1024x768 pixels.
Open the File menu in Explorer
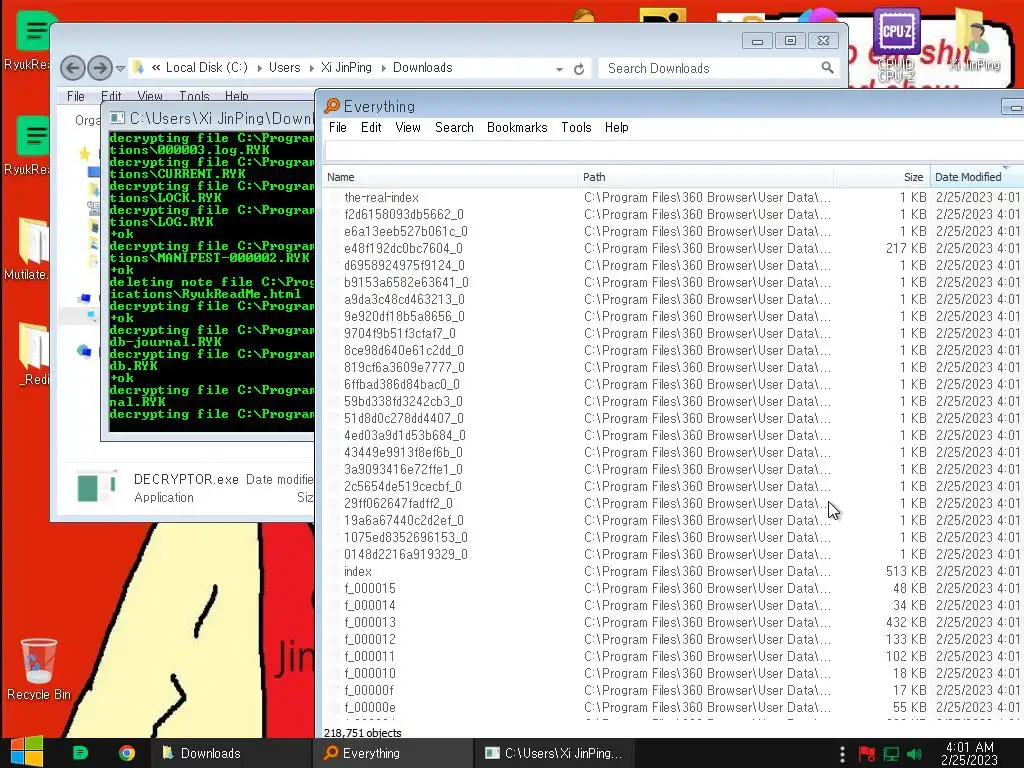[76, 96]
